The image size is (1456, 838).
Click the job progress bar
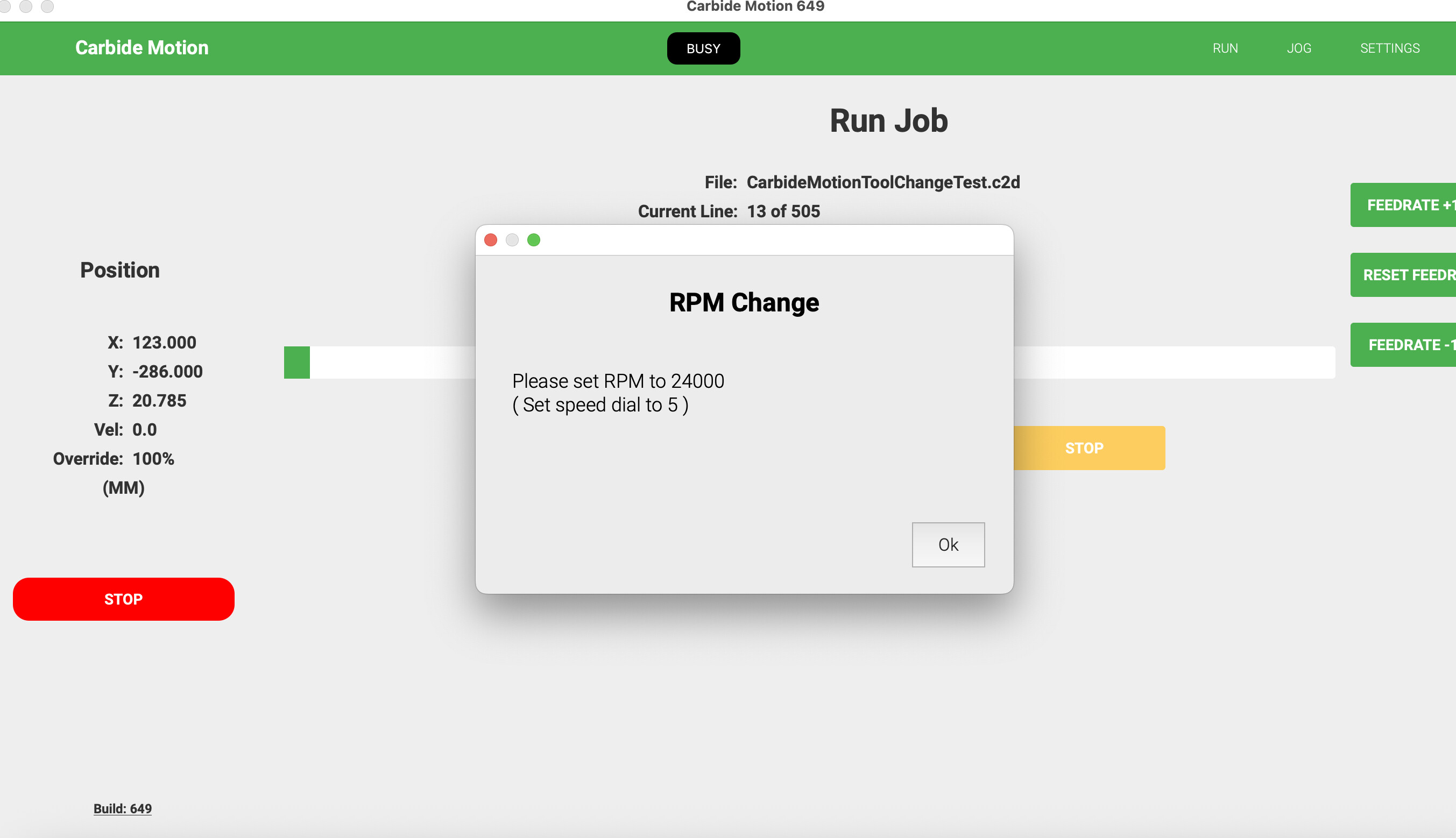click(x=809, y=363)
